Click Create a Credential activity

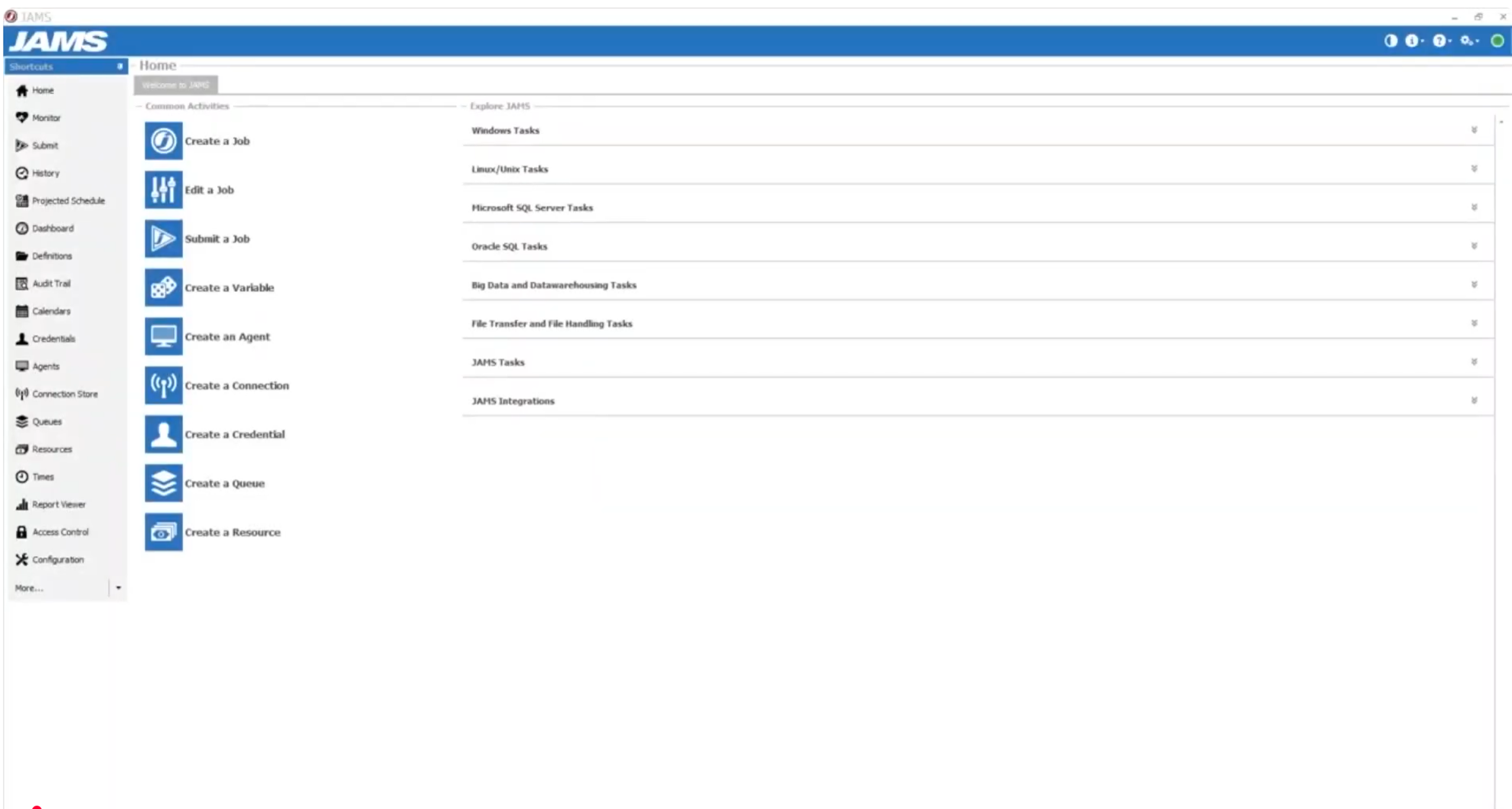pyautogui.click(x=234, y=434)
